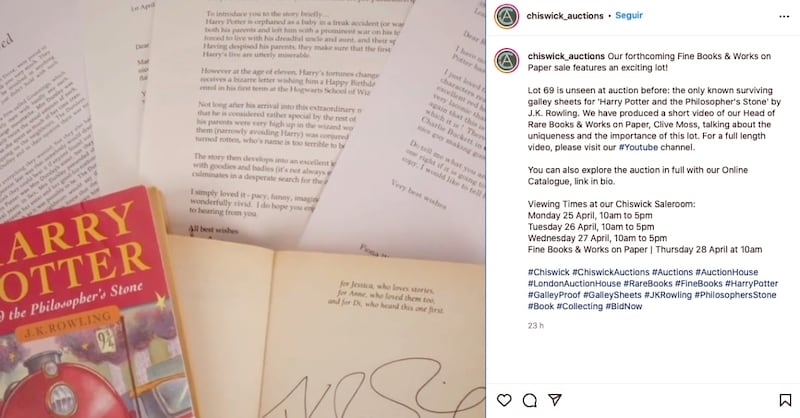Open chiswick_auctions username in post header
800x418 pixels.
click(x=565, y=16)
